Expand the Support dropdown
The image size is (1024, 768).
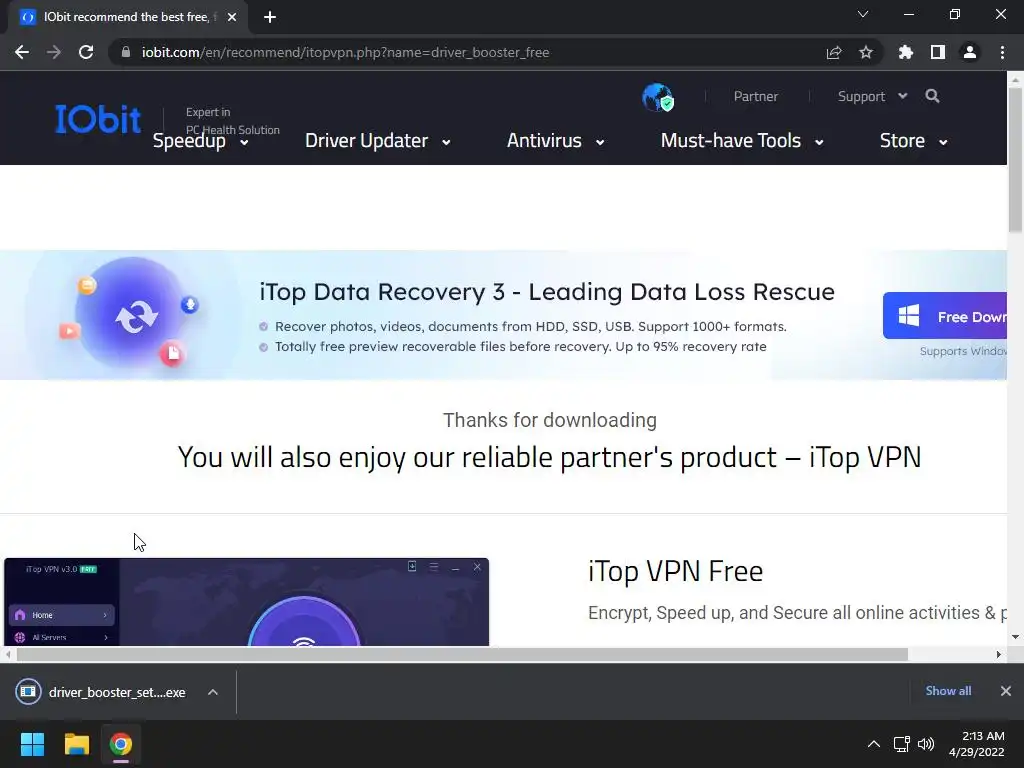click(872, 97)
